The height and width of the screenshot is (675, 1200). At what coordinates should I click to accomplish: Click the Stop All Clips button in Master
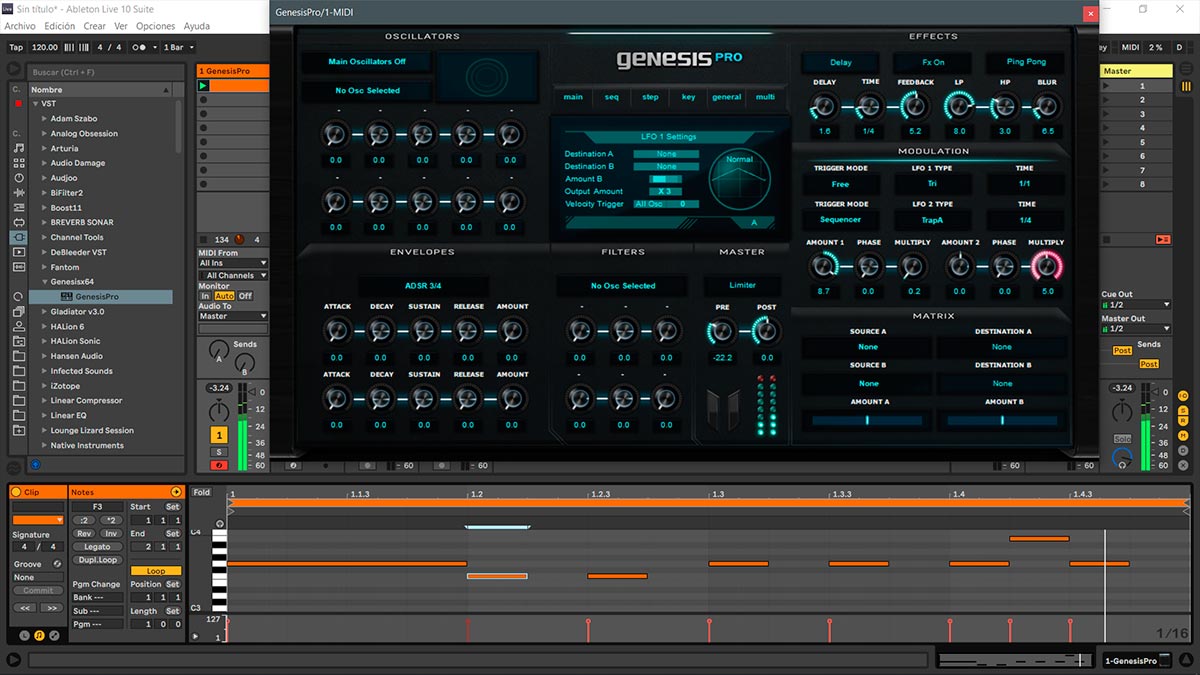pos(1106,239)
